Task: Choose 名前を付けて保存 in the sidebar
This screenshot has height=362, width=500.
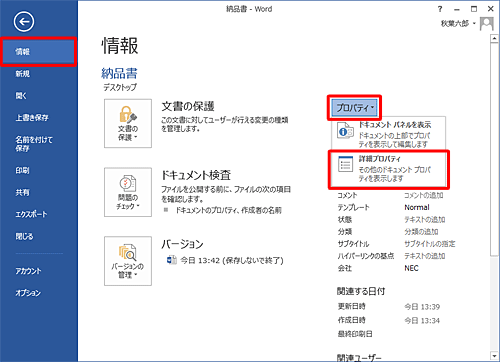Action: (x=34, y=144)
